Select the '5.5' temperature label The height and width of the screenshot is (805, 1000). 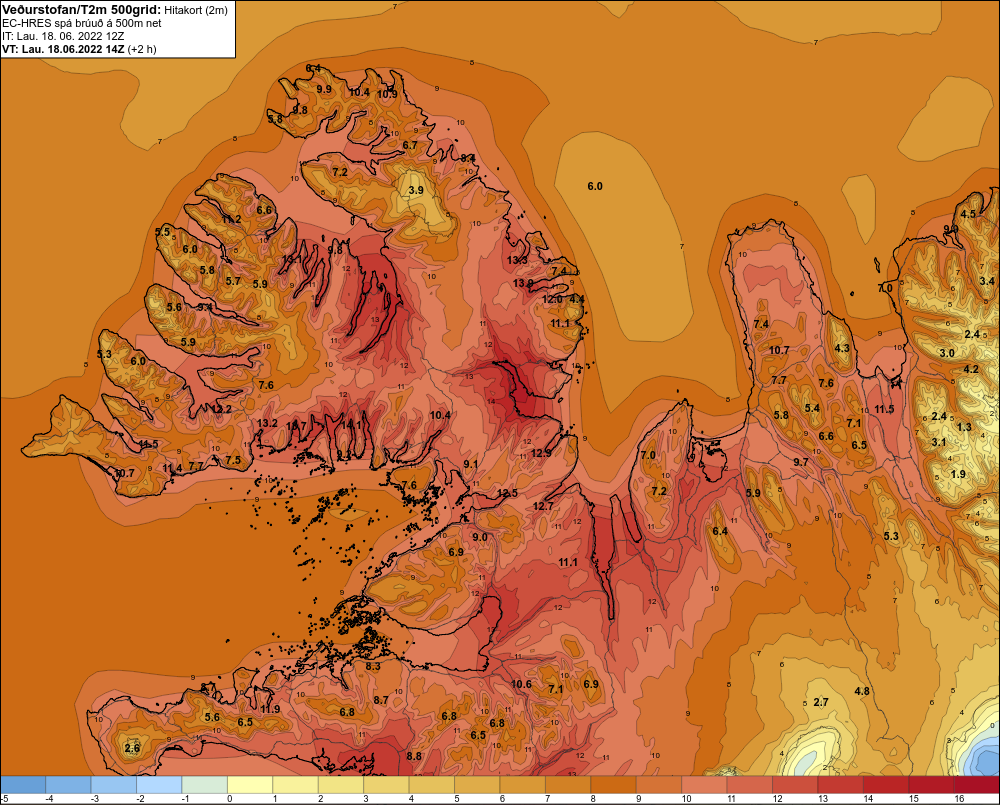click(163, 232)
